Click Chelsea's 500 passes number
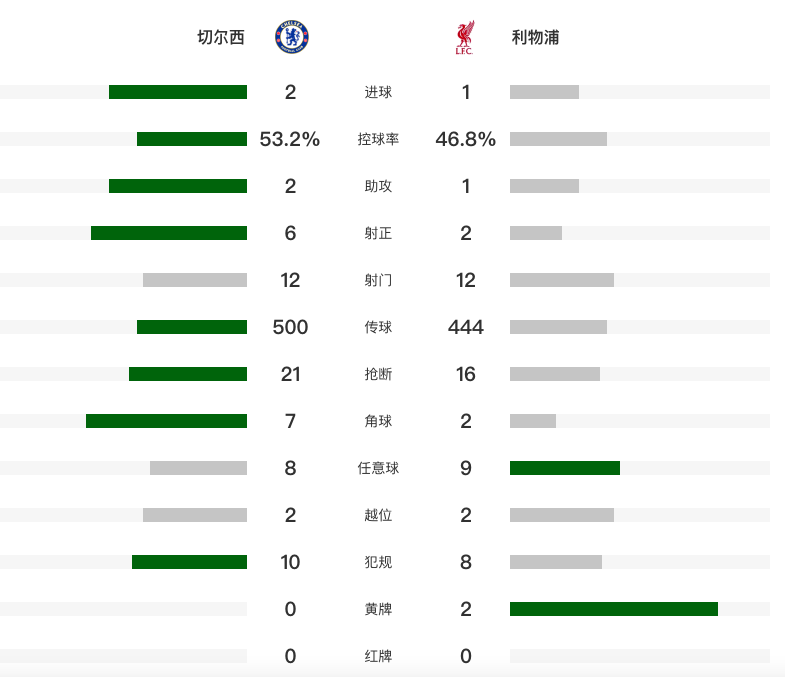The height and width of the screenshot is (677, 785). coord(290,327)
